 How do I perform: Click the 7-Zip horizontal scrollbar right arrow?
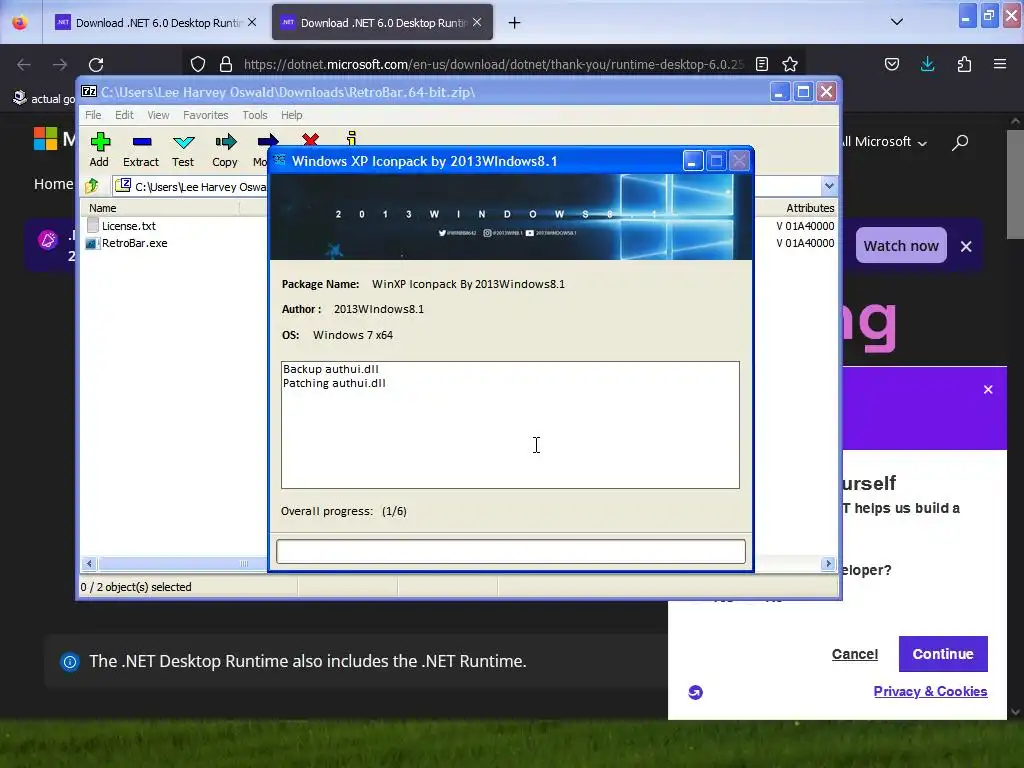tap(828, 564)
